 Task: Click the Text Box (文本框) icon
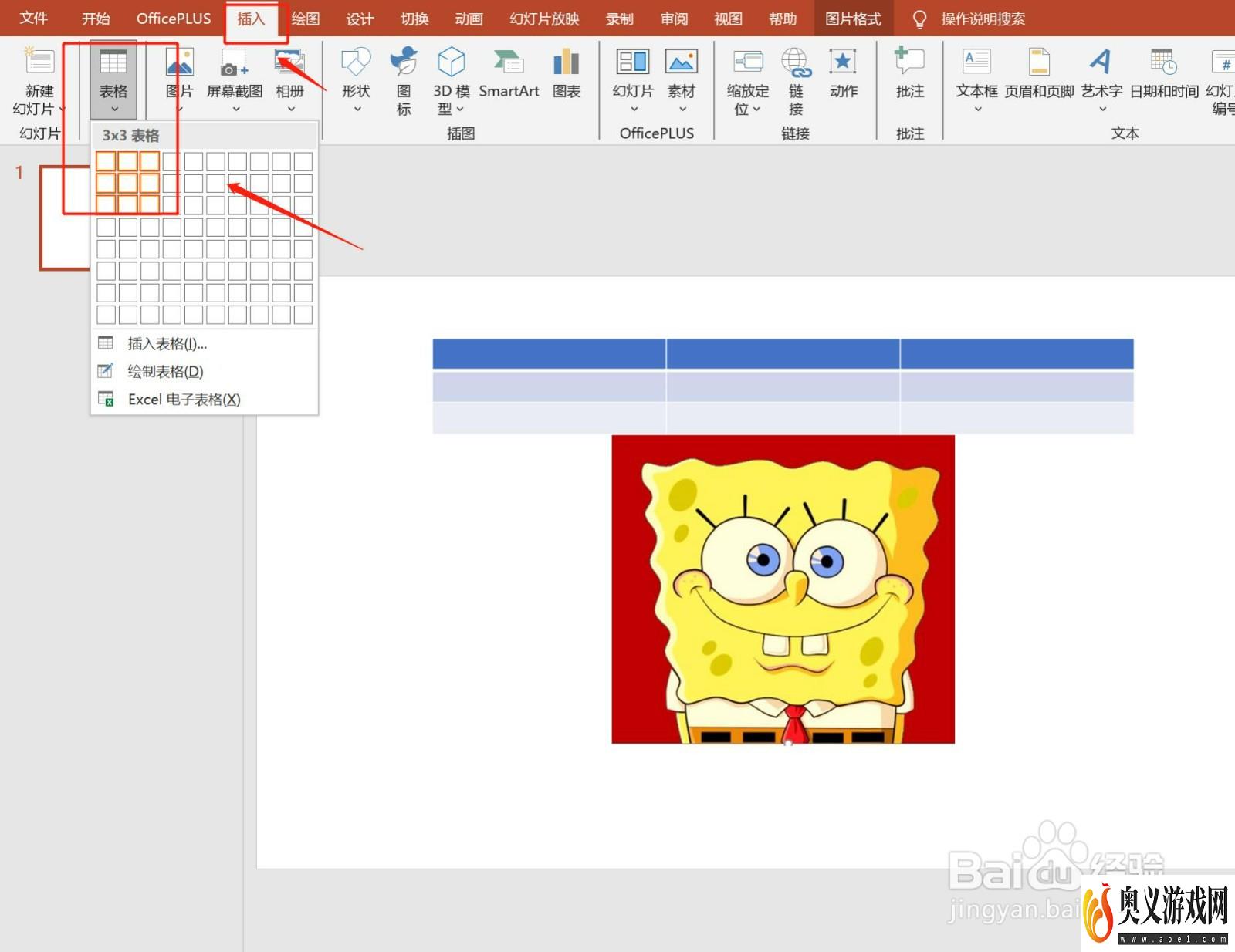coord(977,62)
